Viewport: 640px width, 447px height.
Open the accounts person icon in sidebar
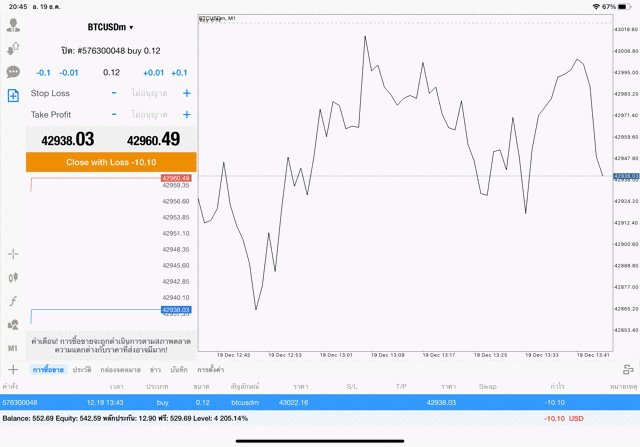coord(14,25)
